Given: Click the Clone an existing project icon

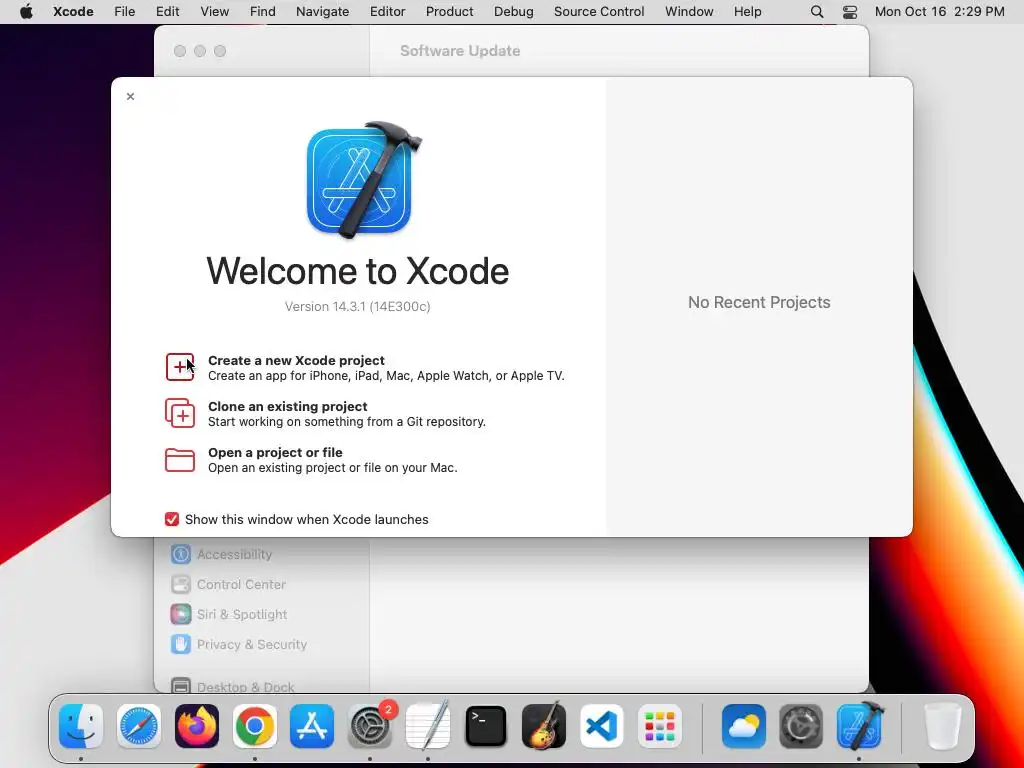Looking at the screenshot, I should [x=180, y=413].
